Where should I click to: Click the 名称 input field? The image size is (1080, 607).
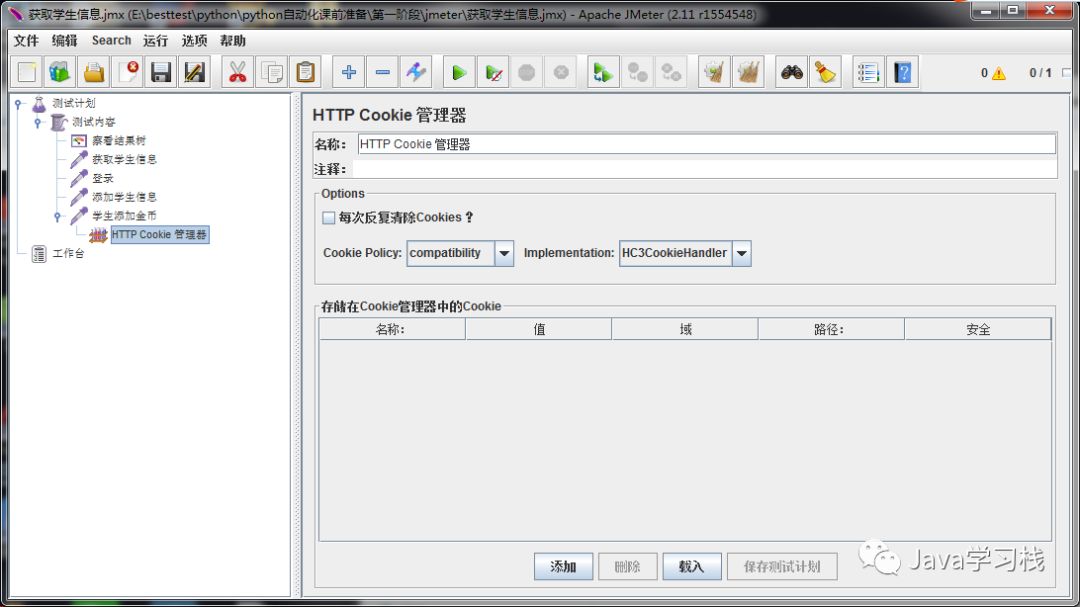(706, 144)
